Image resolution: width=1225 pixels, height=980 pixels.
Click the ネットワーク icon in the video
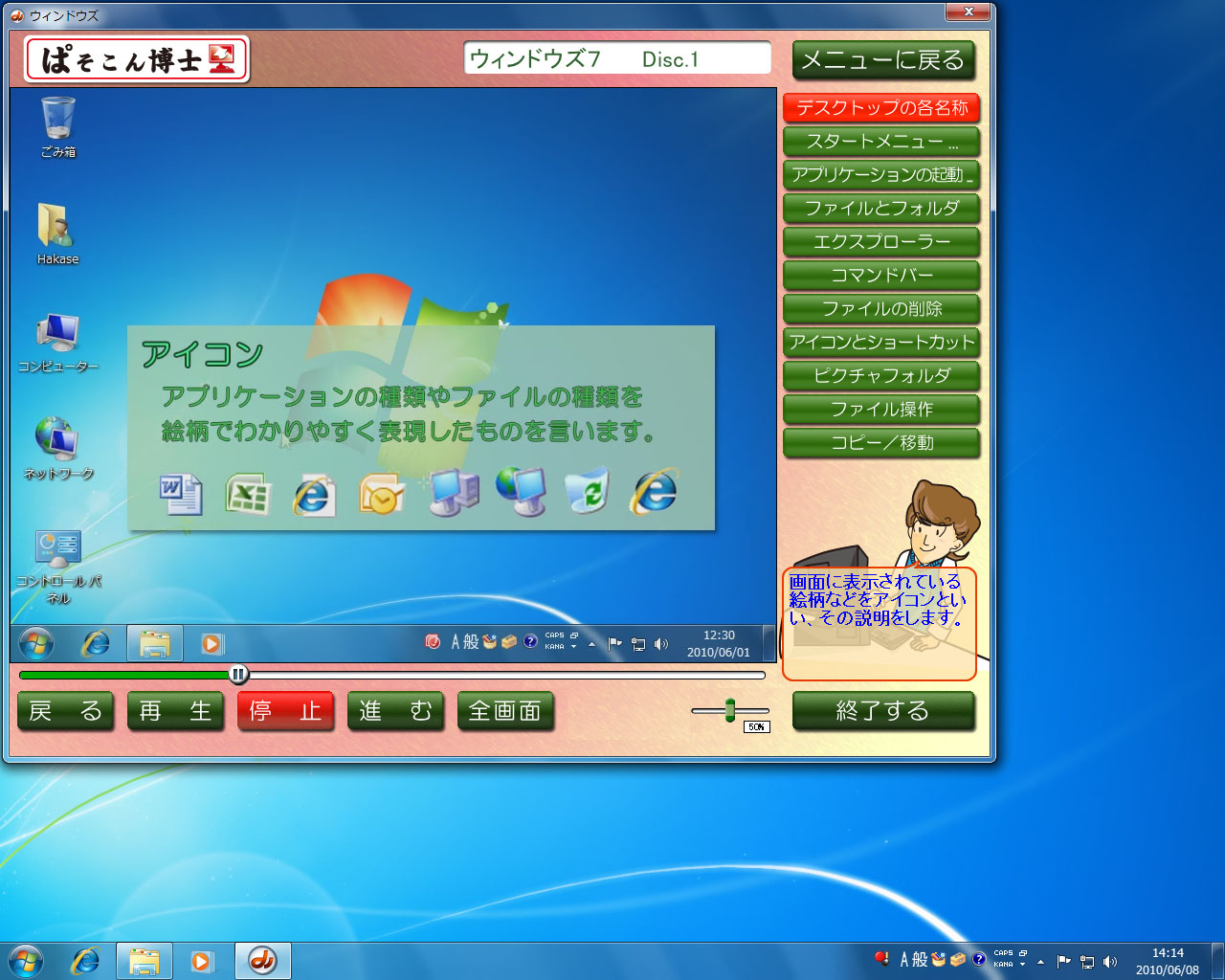[57, 439]
